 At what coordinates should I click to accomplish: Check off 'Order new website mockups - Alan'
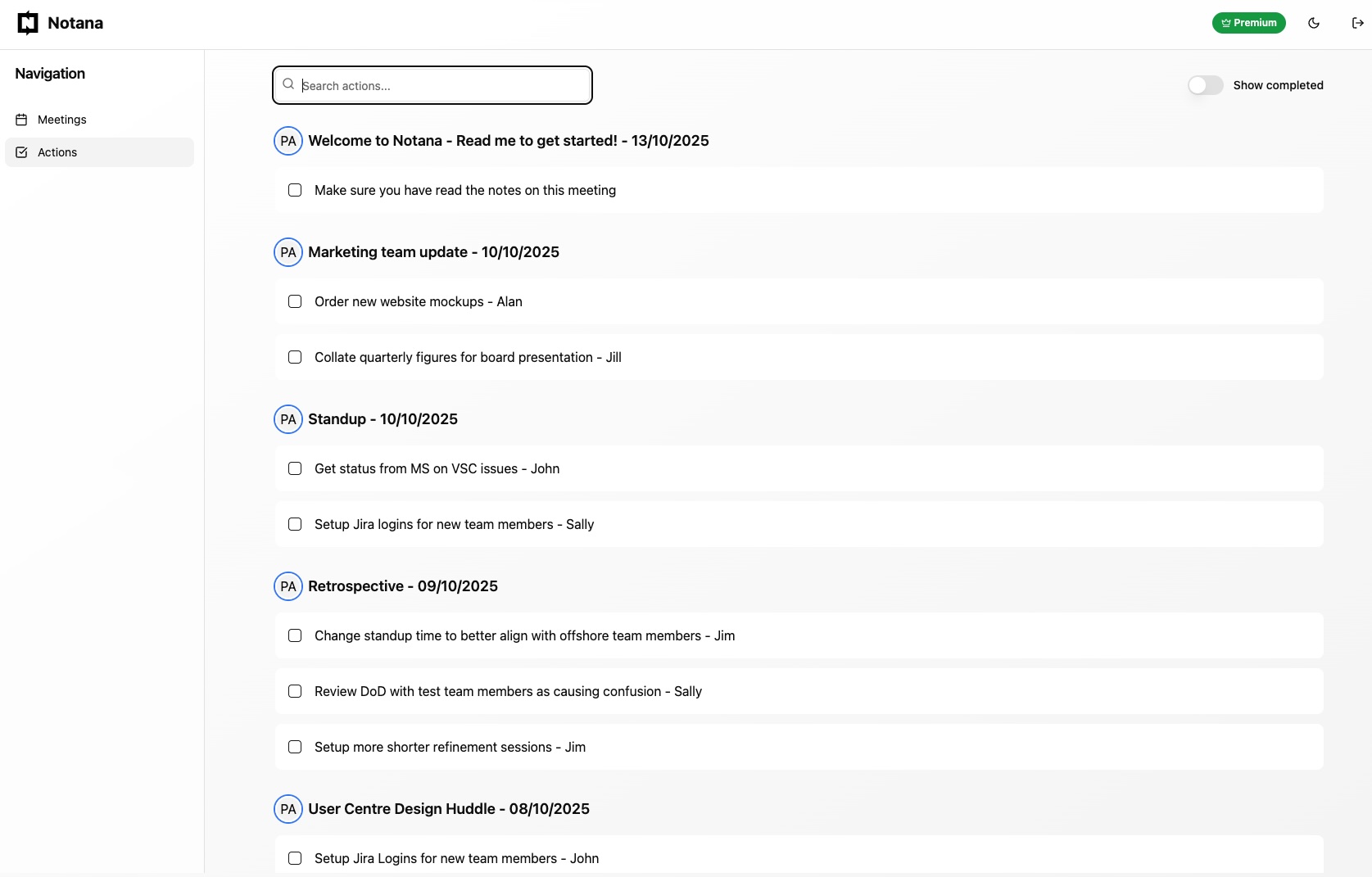click(295, 301)
